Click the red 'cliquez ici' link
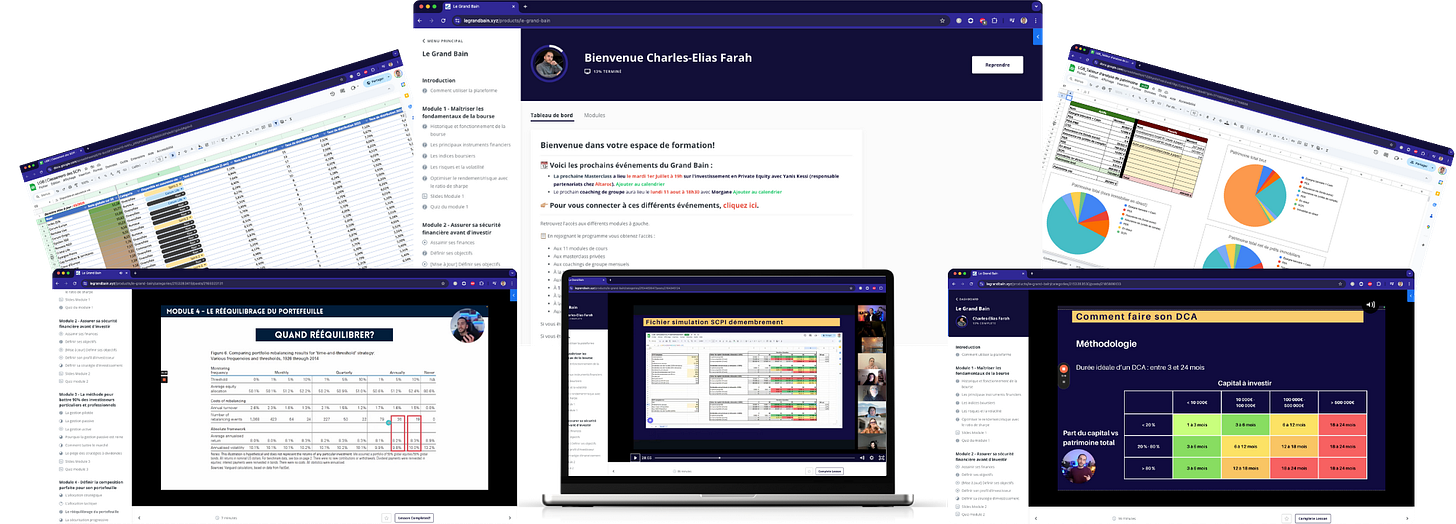Image resolution: width=1456 pixels, height=524 pixels. tap(740, 205)
